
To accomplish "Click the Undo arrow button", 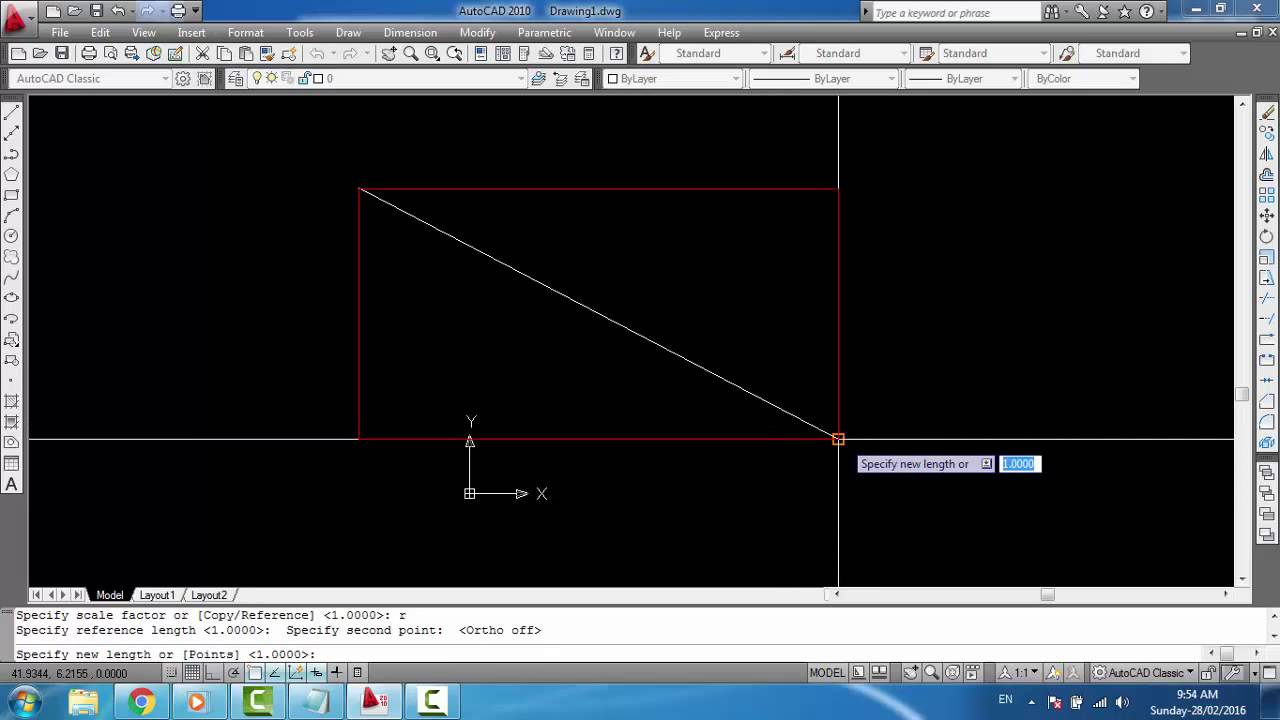I will tap(118, 11).
